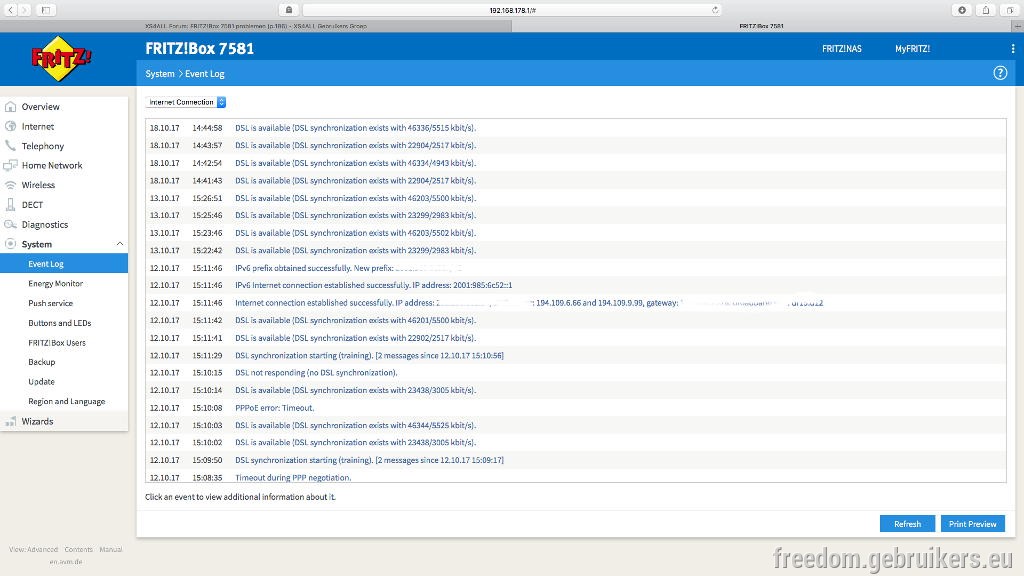Select event '12.10.17 15:10:03' DSL entry

point(575,425)
